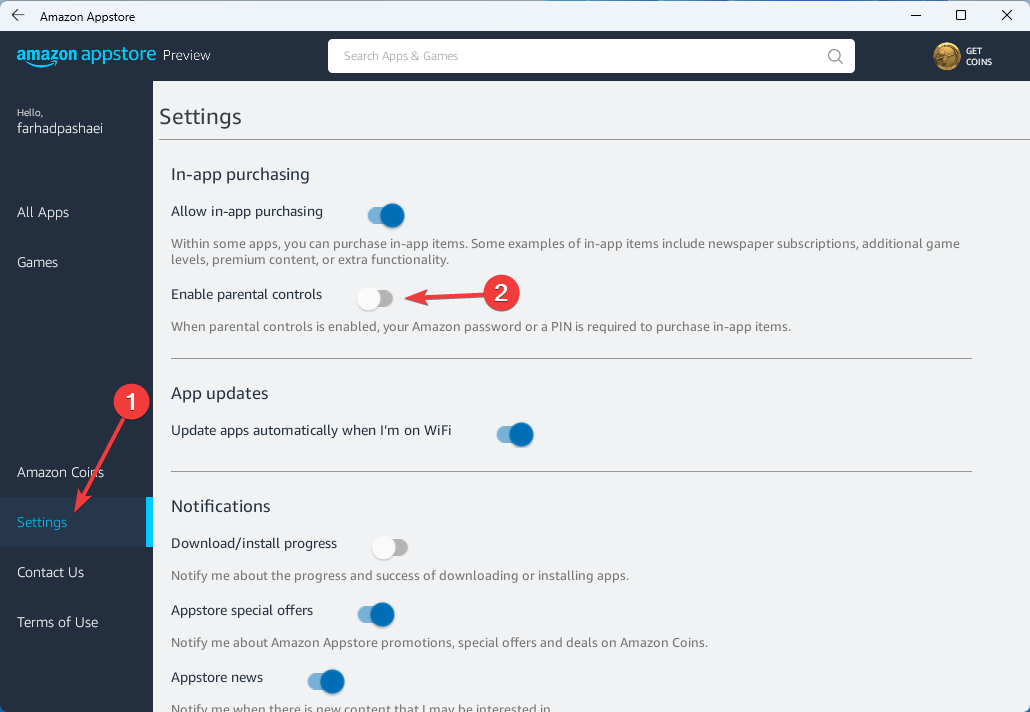Click the Settings page heading

pos(200,117)
